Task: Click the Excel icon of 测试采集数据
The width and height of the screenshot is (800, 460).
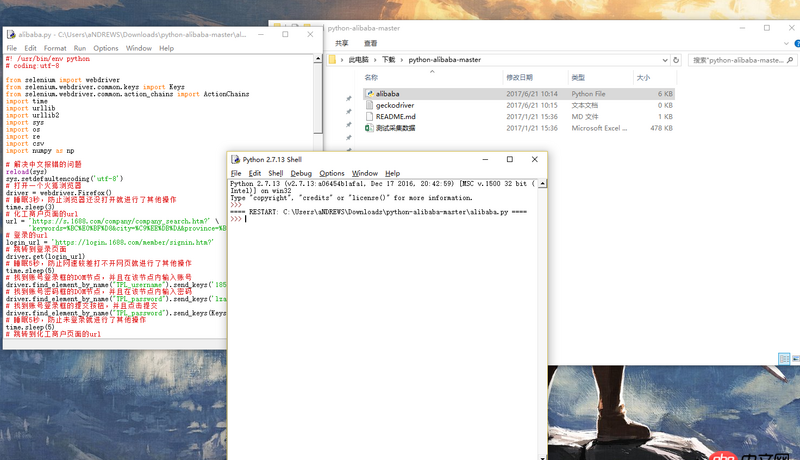Action: pos(369,128)
